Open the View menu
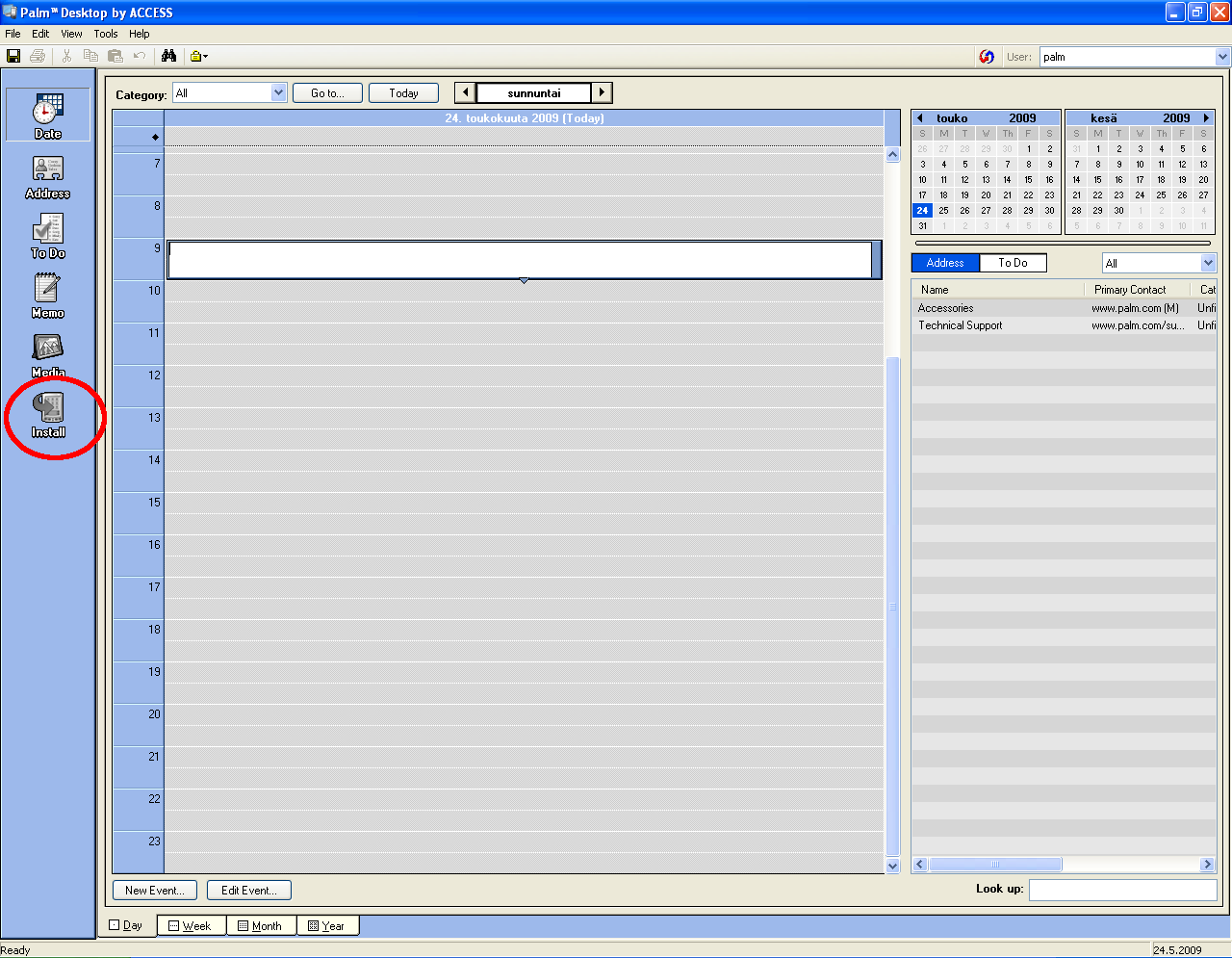Viewport: 1232px width, 958px height. tap(71, 34)
